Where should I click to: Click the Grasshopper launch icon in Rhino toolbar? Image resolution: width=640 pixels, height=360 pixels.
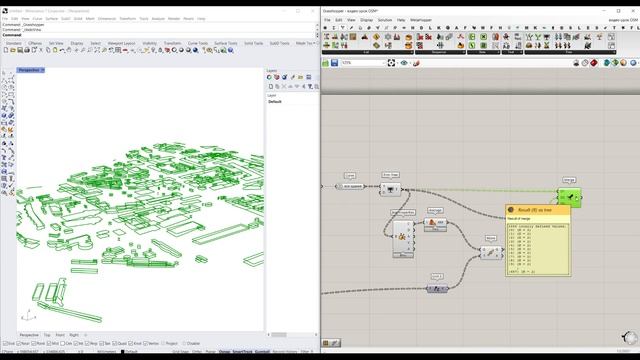pyautogui.click(x=223, y=50)
